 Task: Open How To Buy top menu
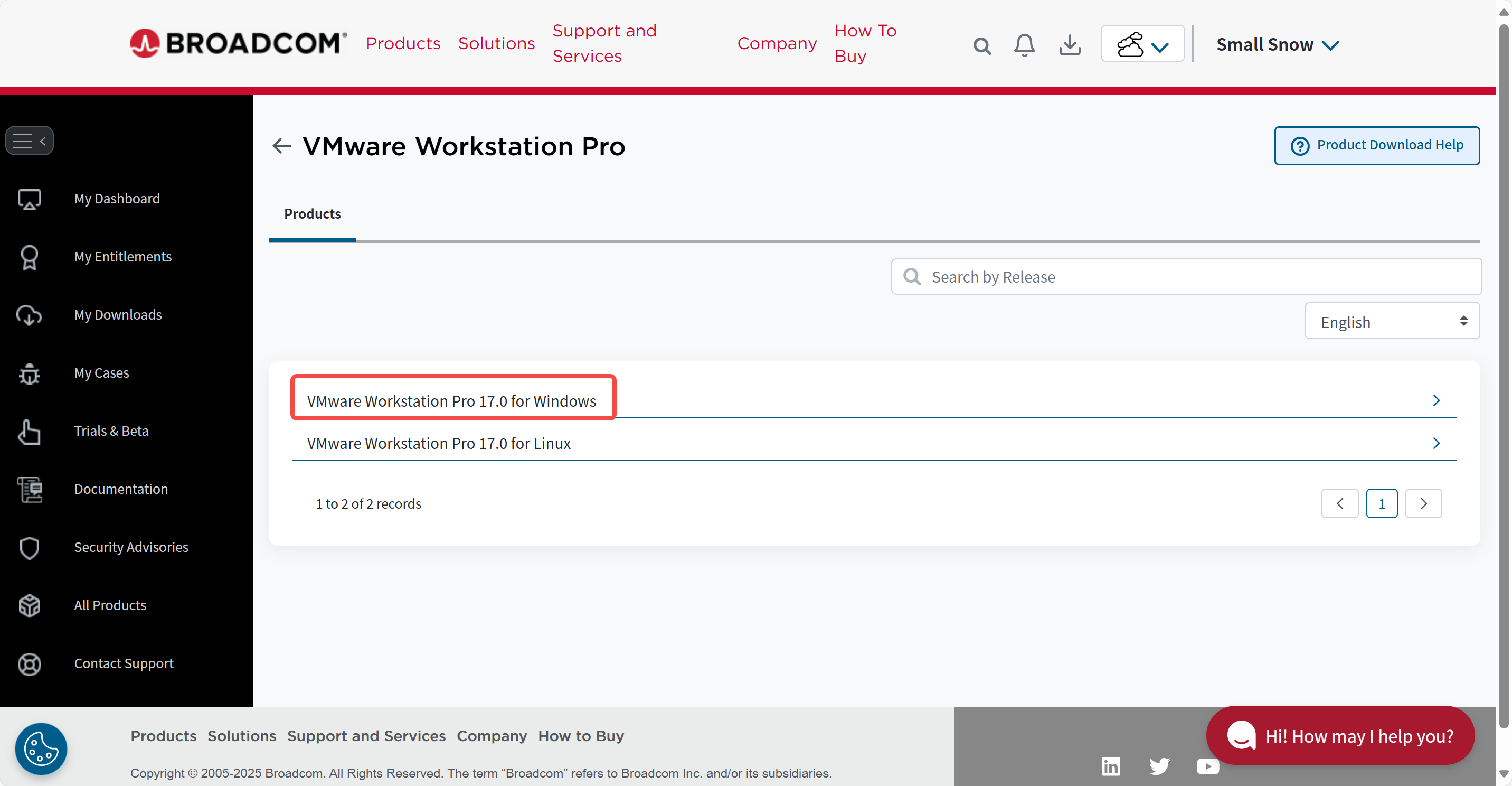[865, 43]
